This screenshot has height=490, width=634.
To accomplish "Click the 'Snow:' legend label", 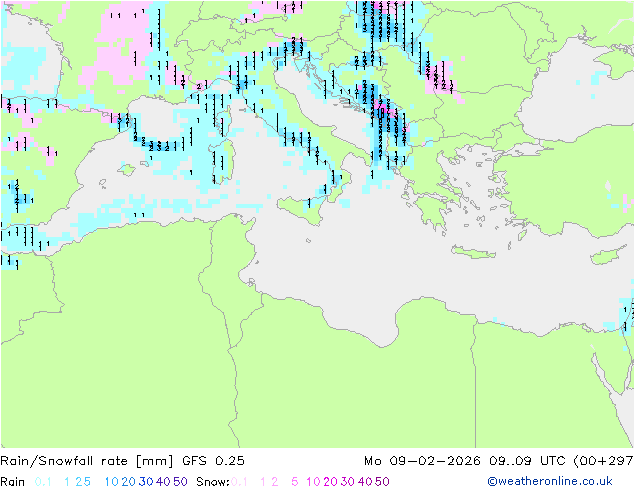I will click(213, 482).
